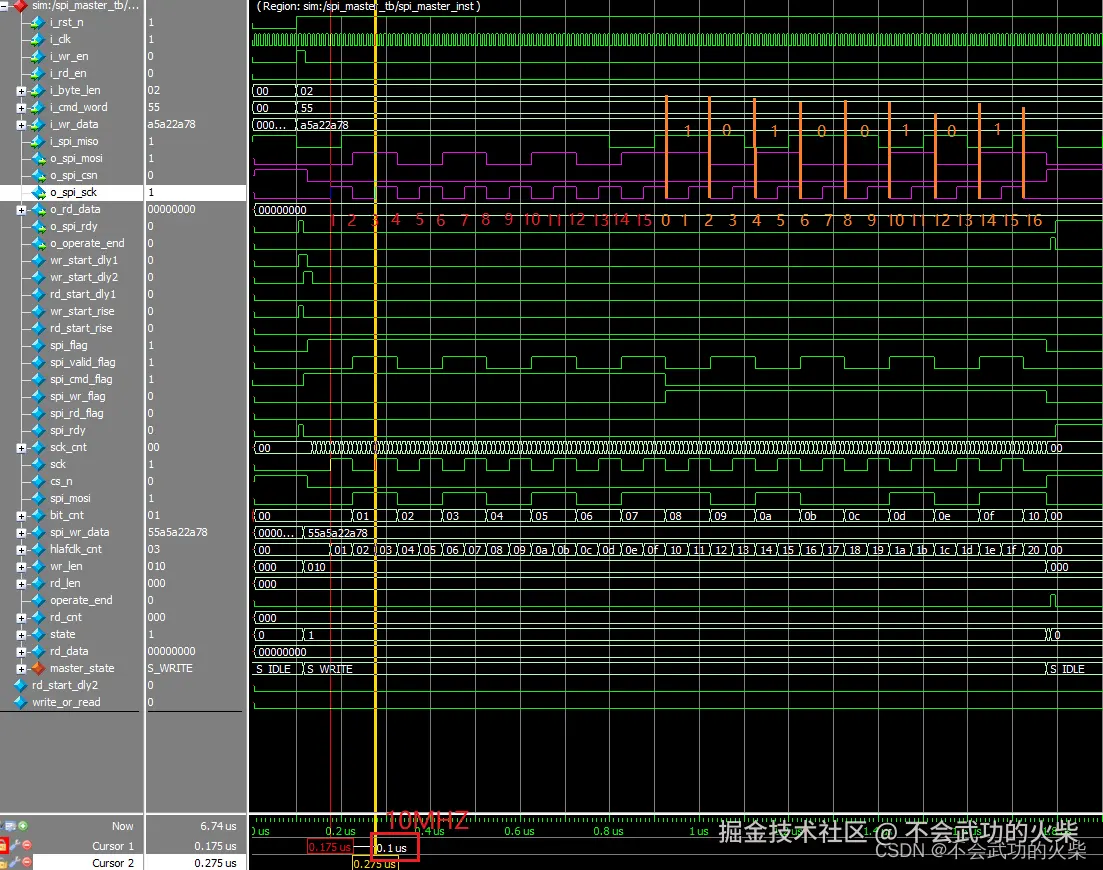Click the a5a22a78 value of i_wr_data
The image size is (1103, 870).
pos(171,124)
